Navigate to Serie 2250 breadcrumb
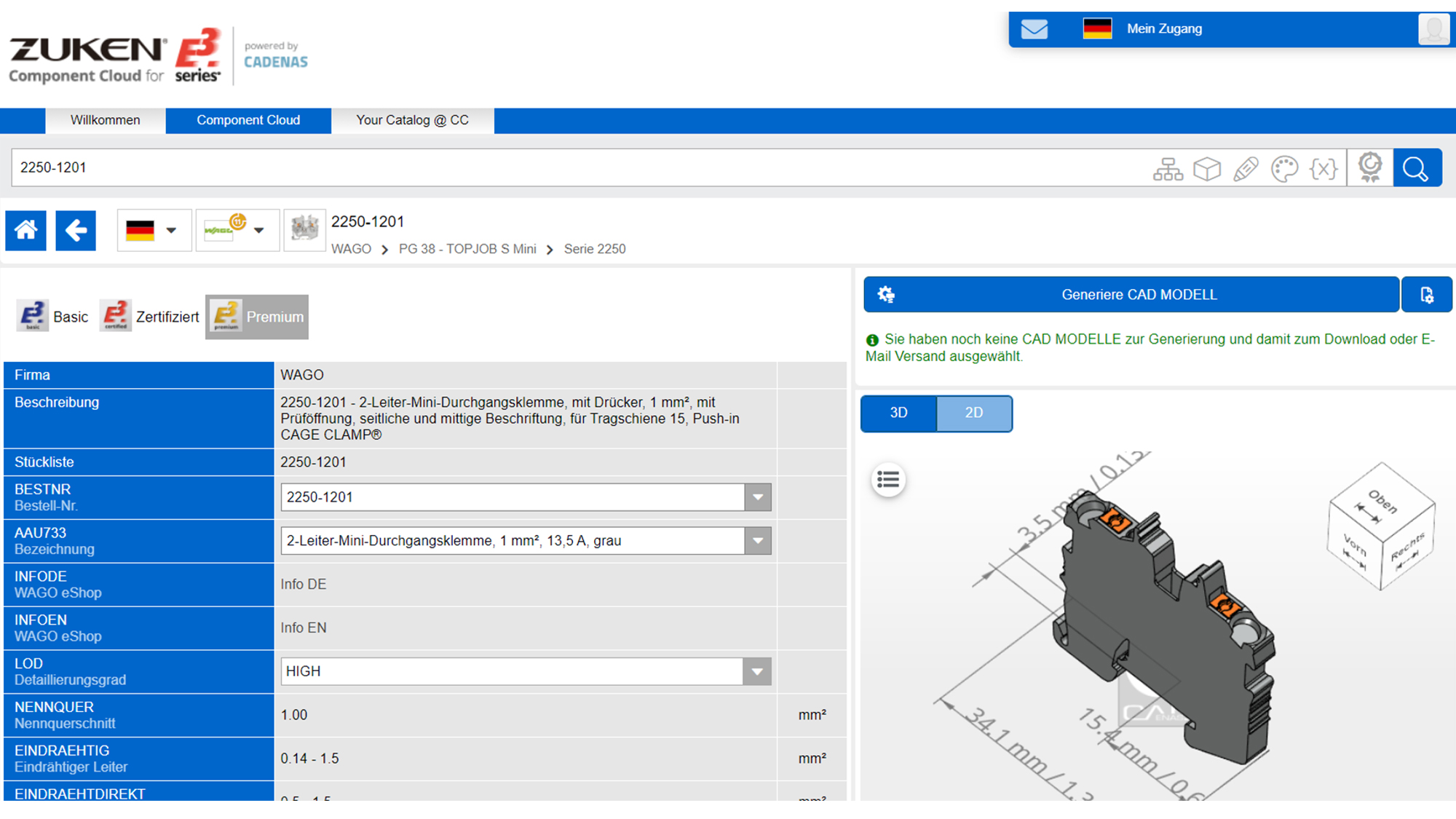1456x819 pixels. 595,249
